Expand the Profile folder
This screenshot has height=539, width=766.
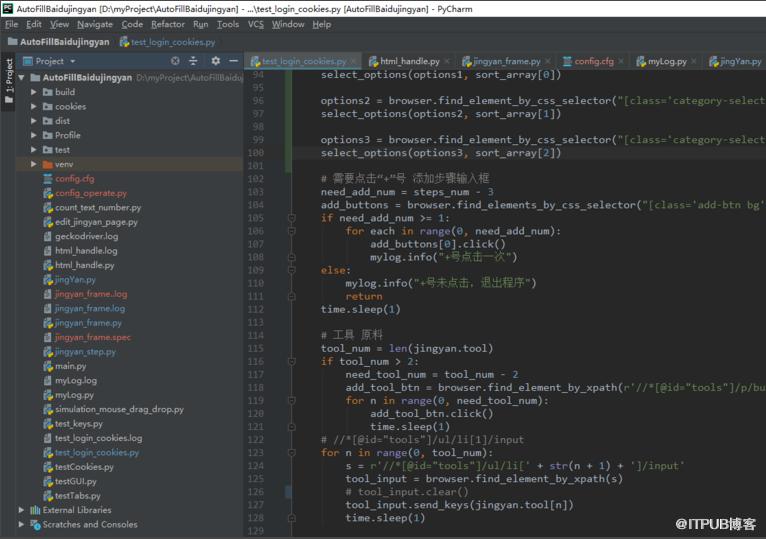click(34, 135)
